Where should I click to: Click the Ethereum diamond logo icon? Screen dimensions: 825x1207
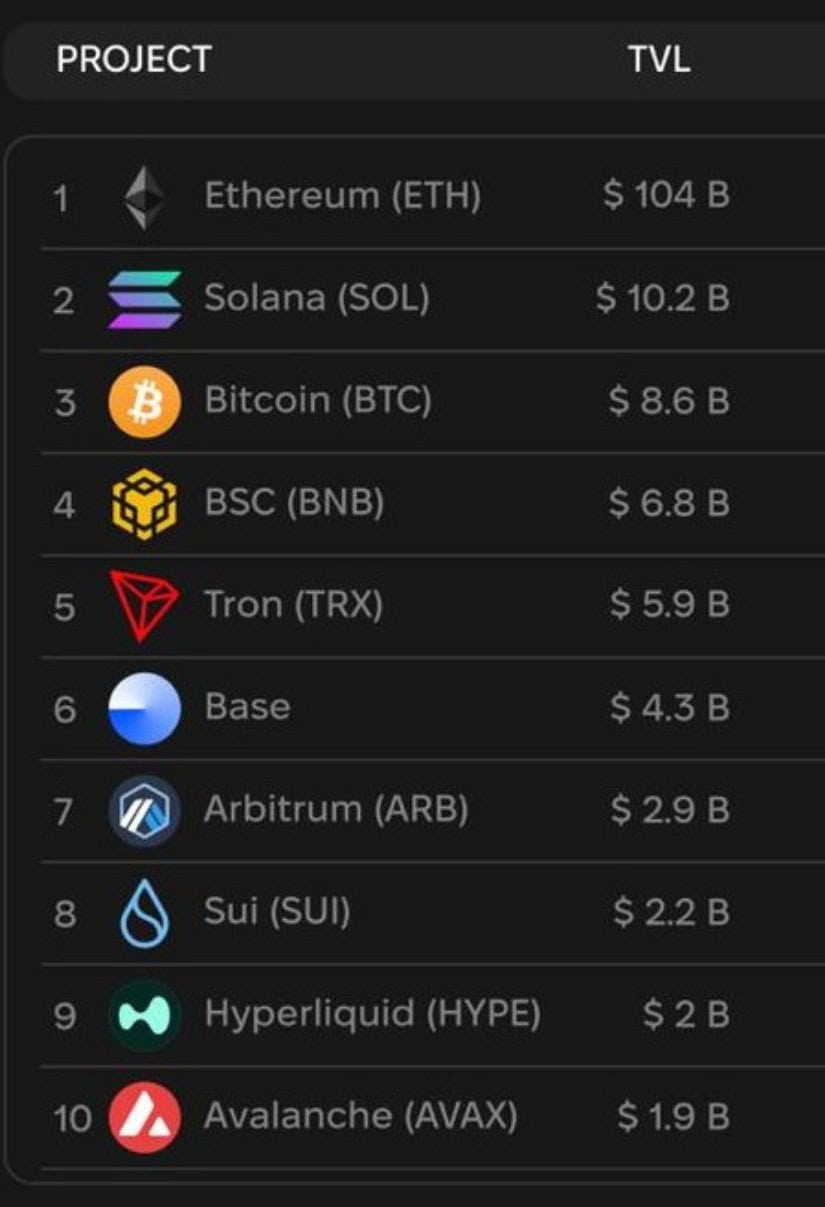pyautogui.click(x=145, y=197)
